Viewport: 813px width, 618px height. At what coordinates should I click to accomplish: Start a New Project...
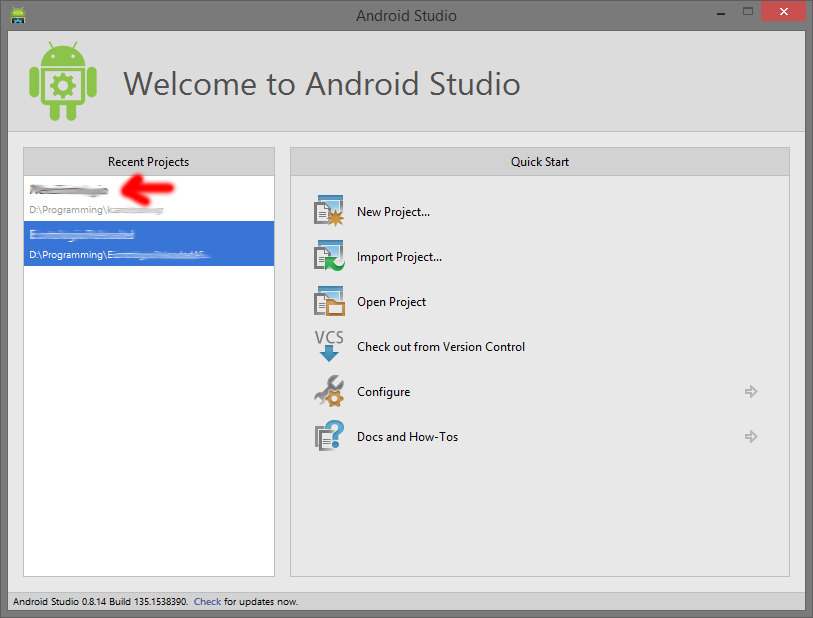[393, 212]
